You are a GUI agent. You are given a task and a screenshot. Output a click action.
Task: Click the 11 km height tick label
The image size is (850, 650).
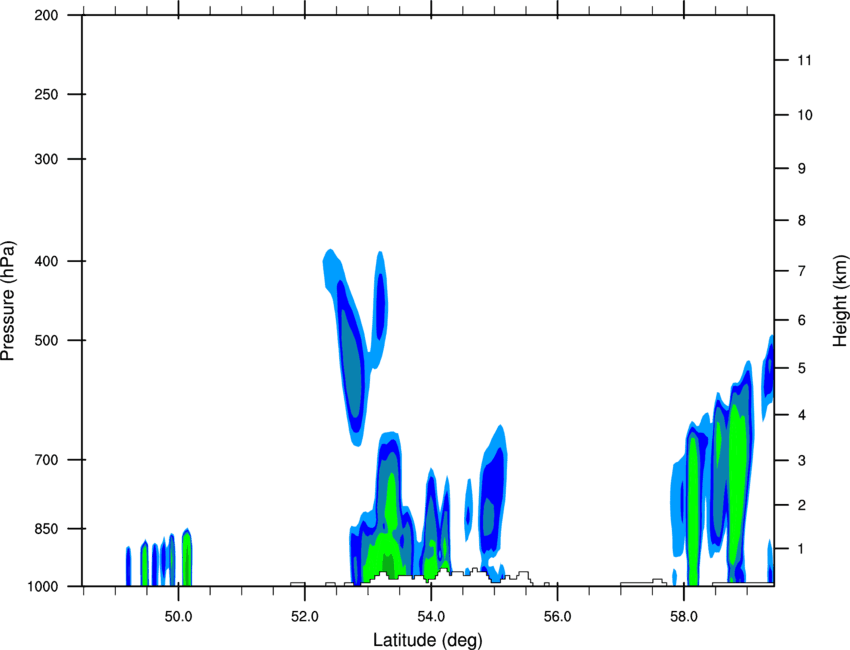804,60
